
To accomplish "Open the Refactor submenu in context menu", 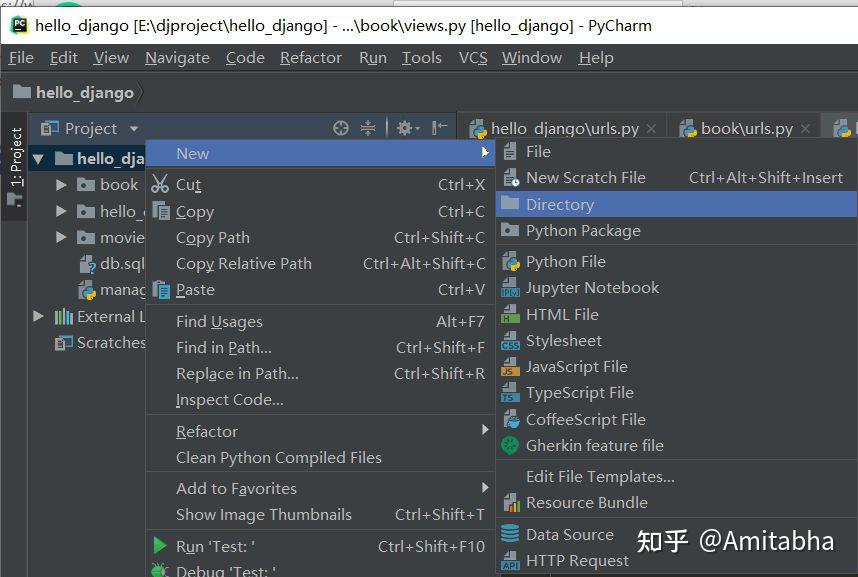I will [321, 431].
